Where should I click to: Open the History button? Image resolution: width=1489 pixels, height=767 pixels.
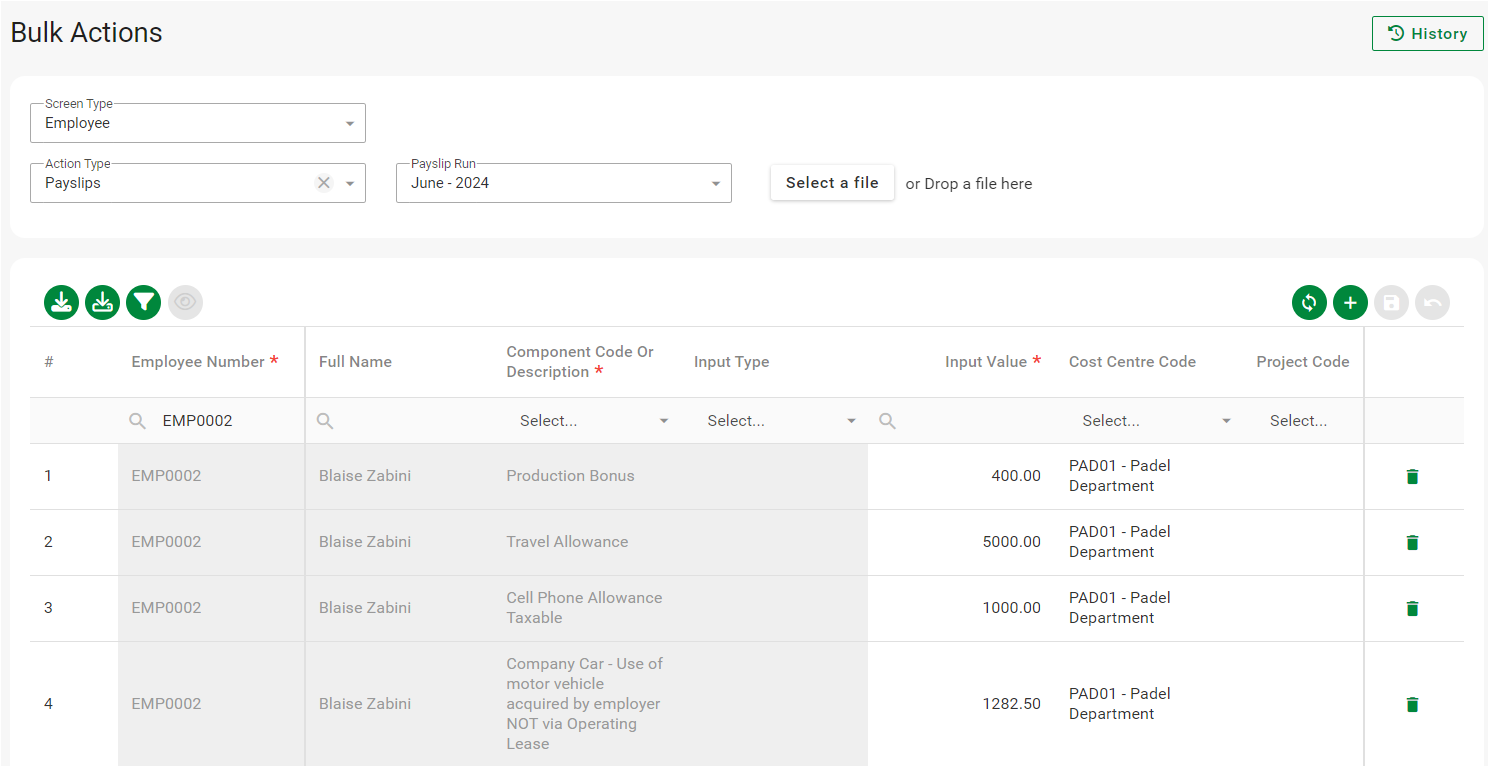(x=1427, y=34)
